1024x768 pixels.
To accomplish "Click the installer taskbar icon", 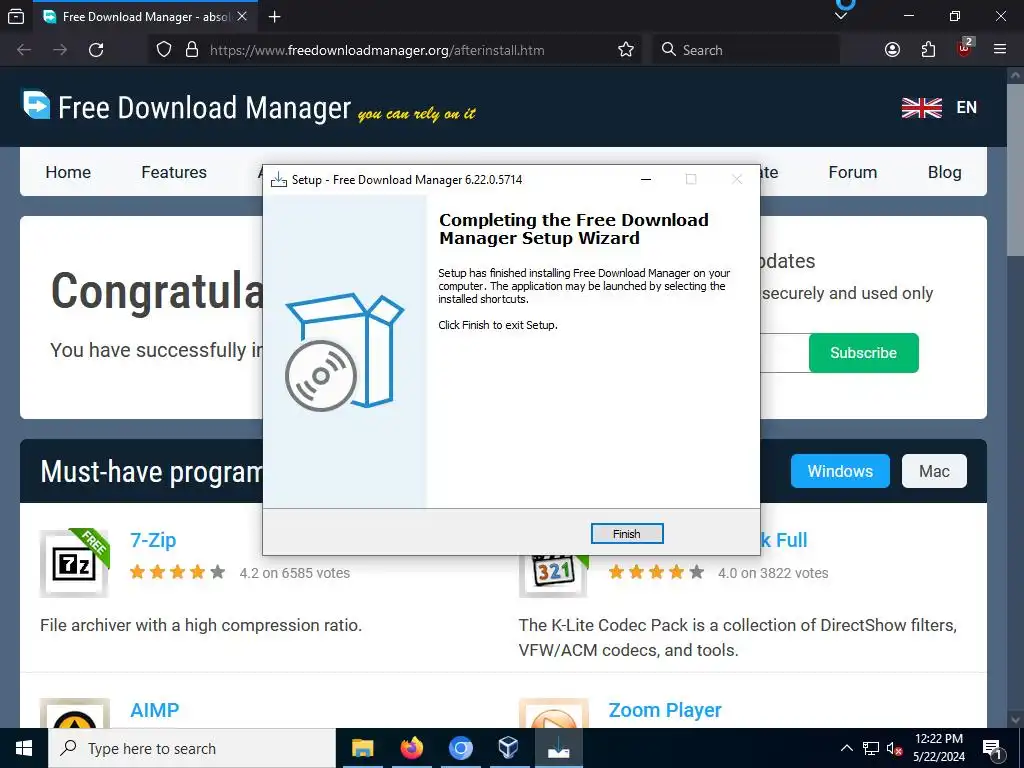I will point(558,748).
